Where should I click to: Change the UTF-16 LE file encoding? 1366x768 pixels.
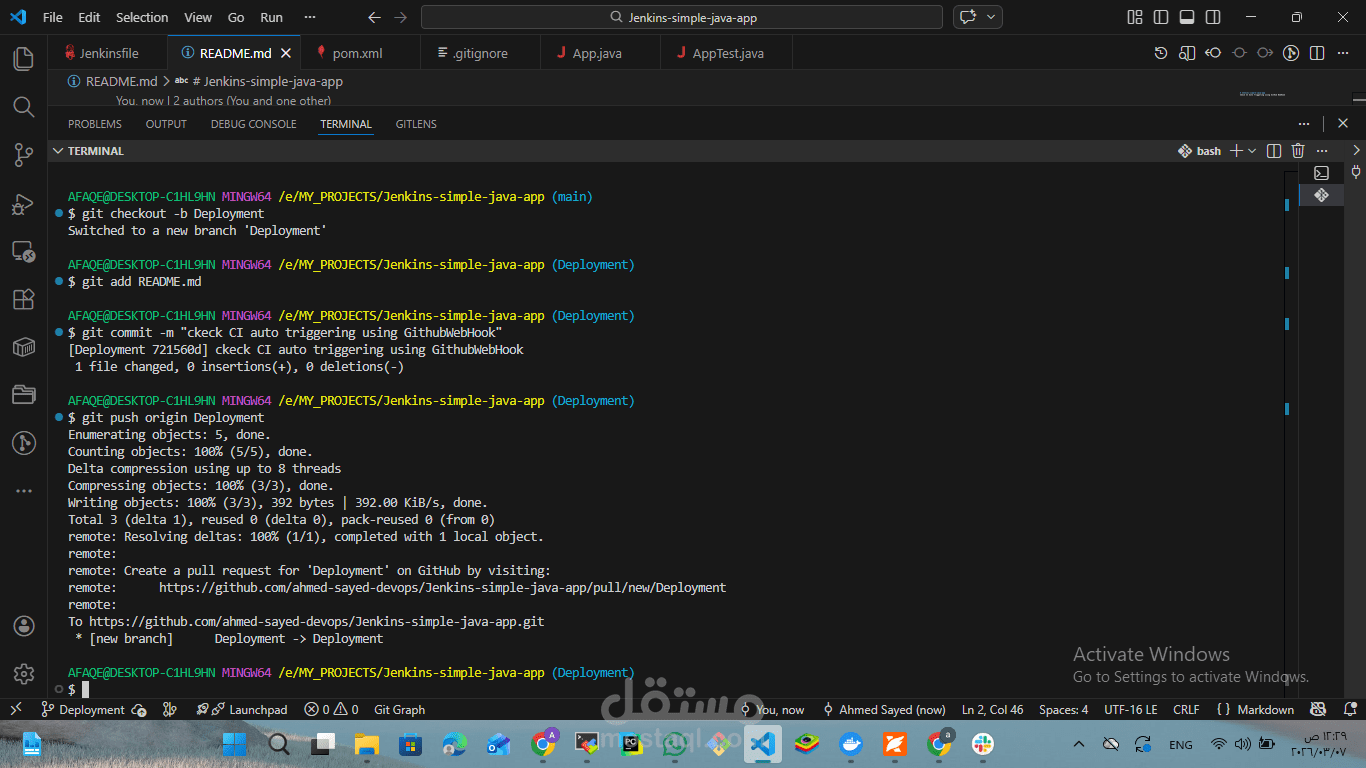point(1131,710)
